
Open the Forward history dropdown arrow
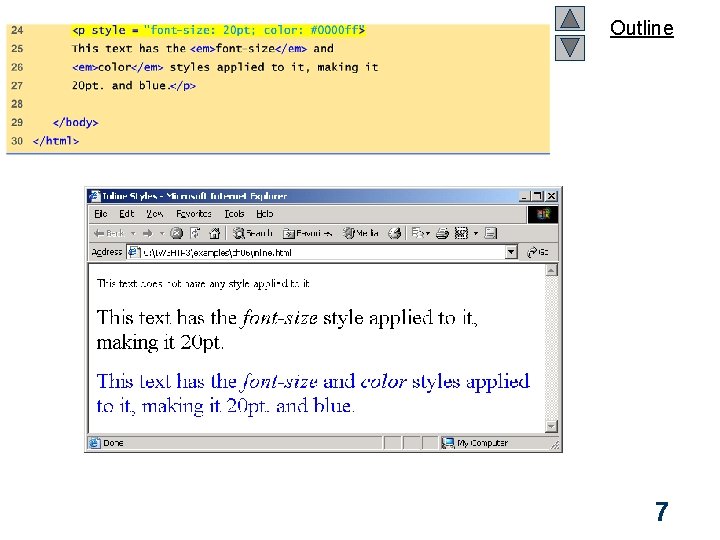pyautogui.click(x=162, y=233)
